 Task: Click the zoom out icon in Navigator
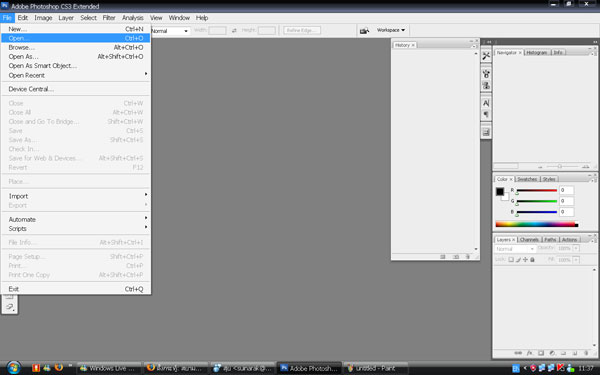(x=540, y=167)
